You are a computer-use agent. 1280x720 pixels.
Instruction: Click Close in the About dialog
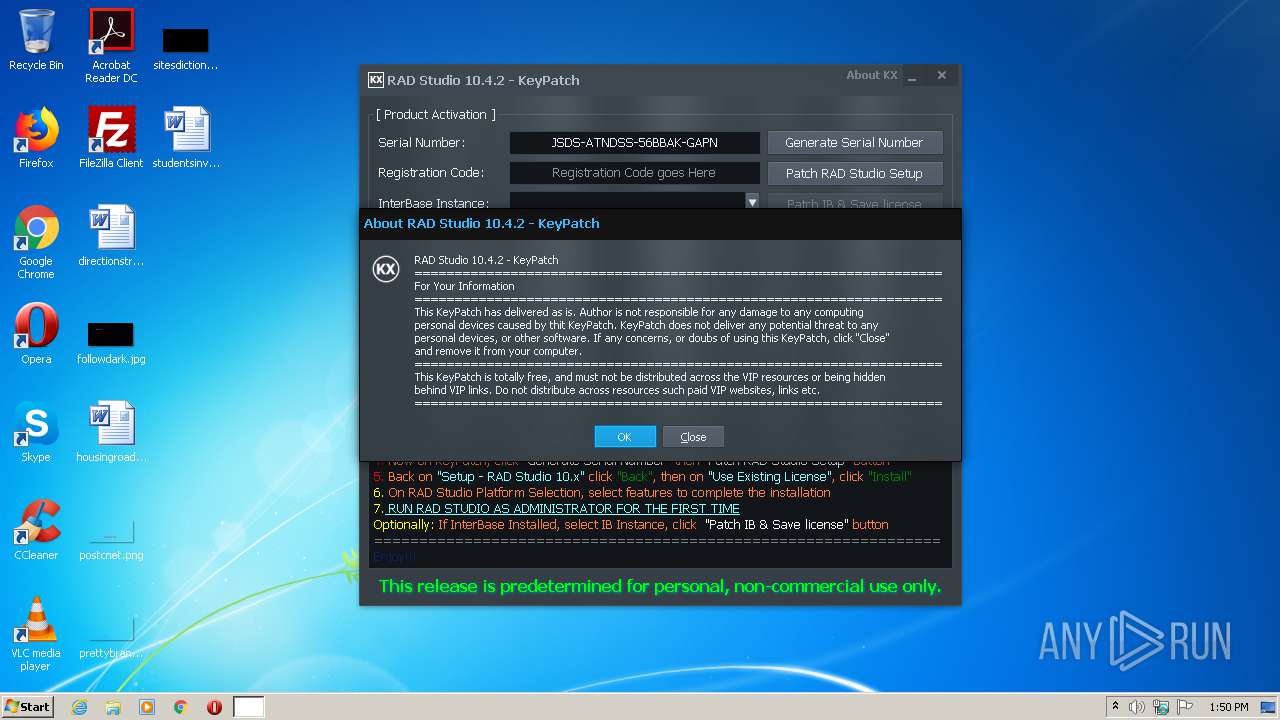(x=693, y=437)
